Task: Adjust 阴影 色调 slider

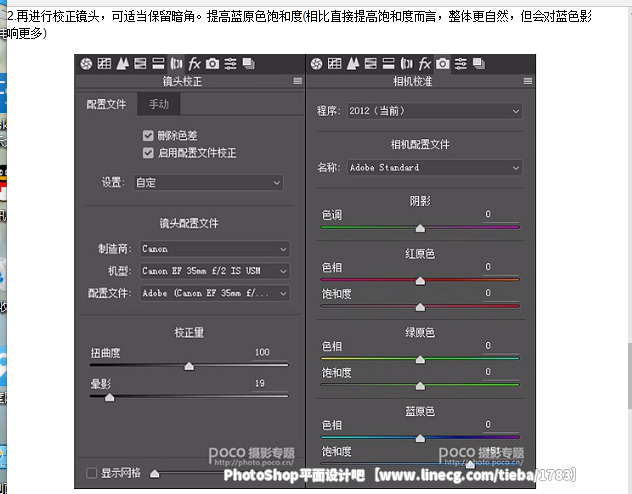Action: click(420, 228)
